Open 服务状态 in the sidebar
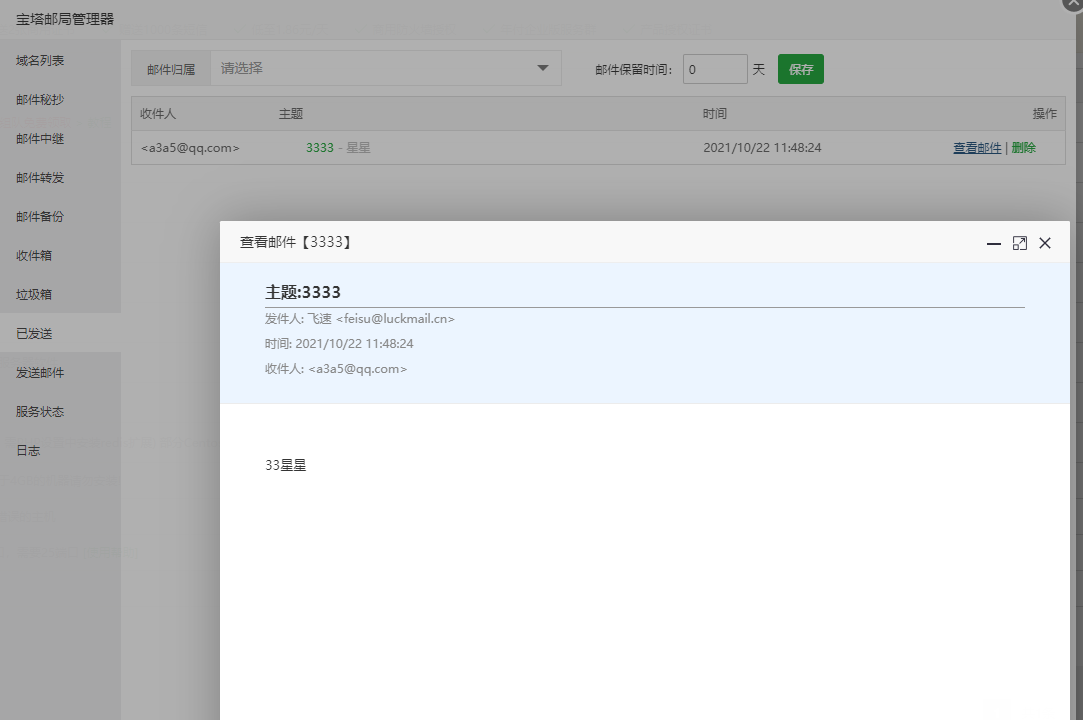This screenshot has width=1083, height=720. point(40,411)
